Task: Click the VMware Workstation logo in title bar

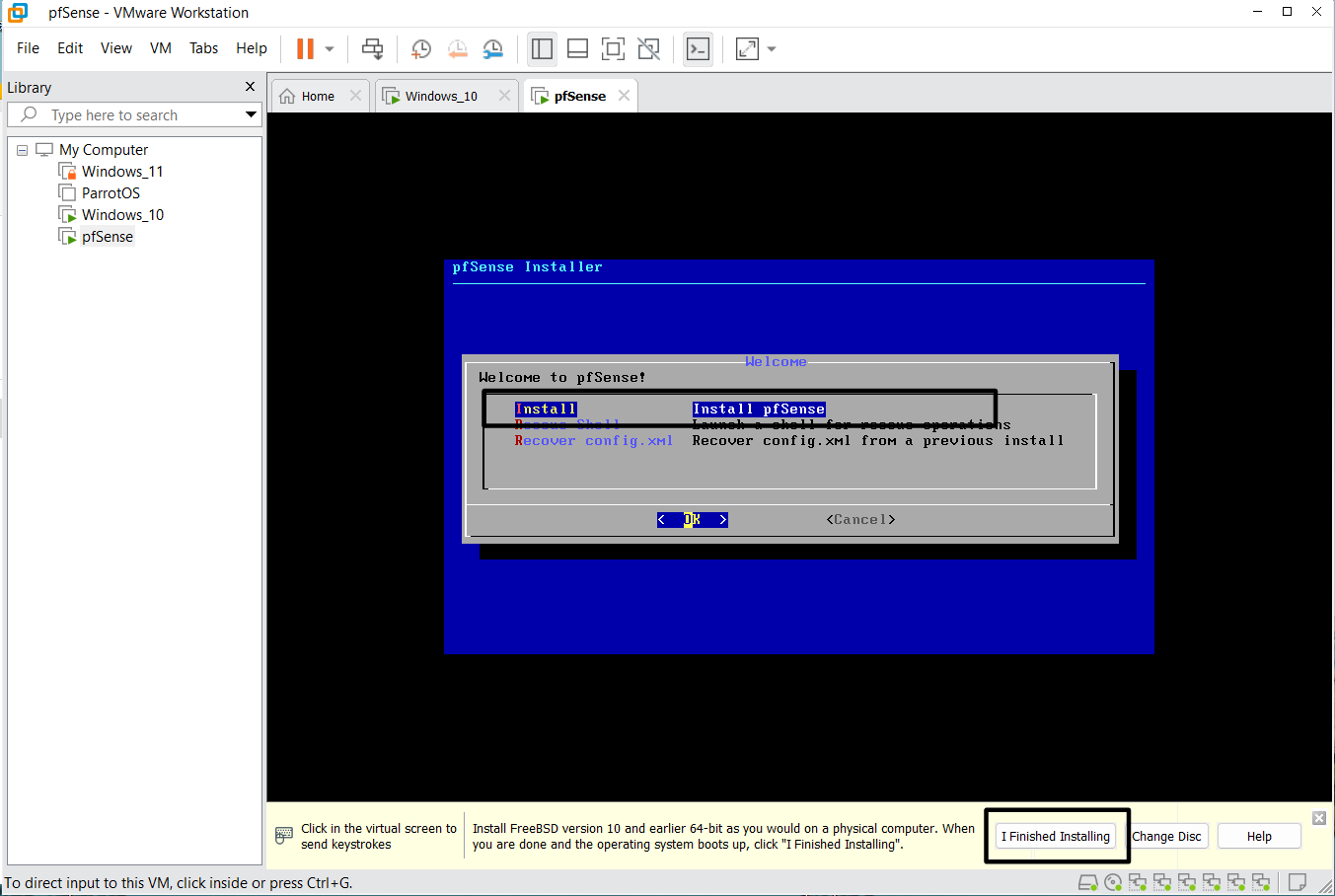Action: 18,12
